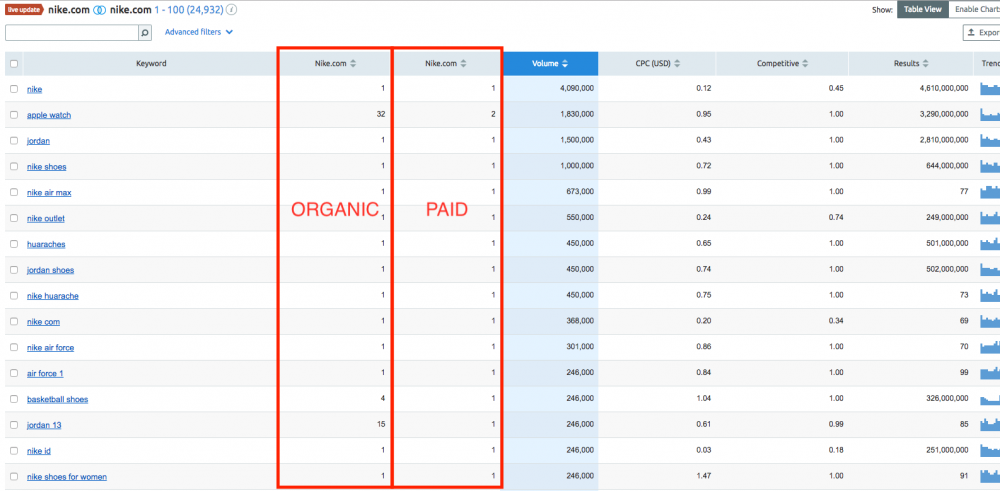Click the CPC (USD) sort arrows

click(x=677, y=64)
